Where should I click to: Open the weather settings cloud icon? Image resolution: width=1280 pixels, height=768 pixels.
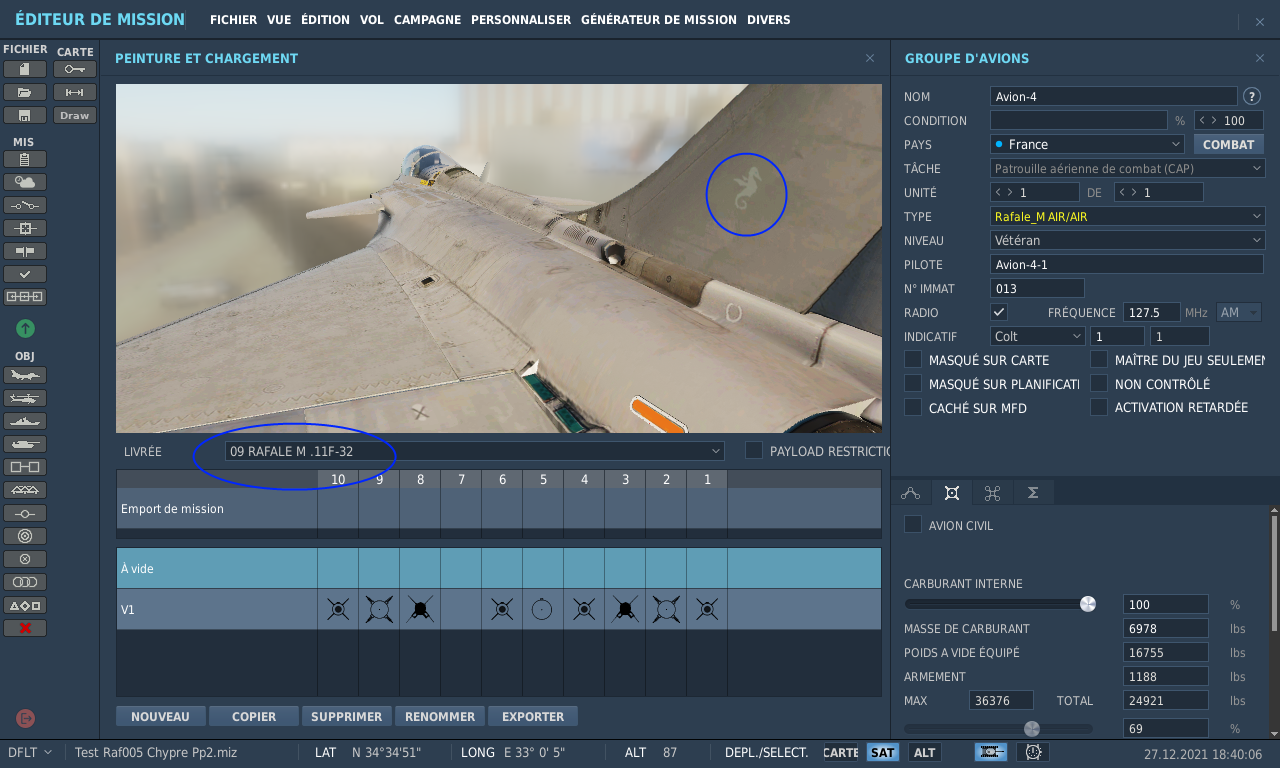25,182
